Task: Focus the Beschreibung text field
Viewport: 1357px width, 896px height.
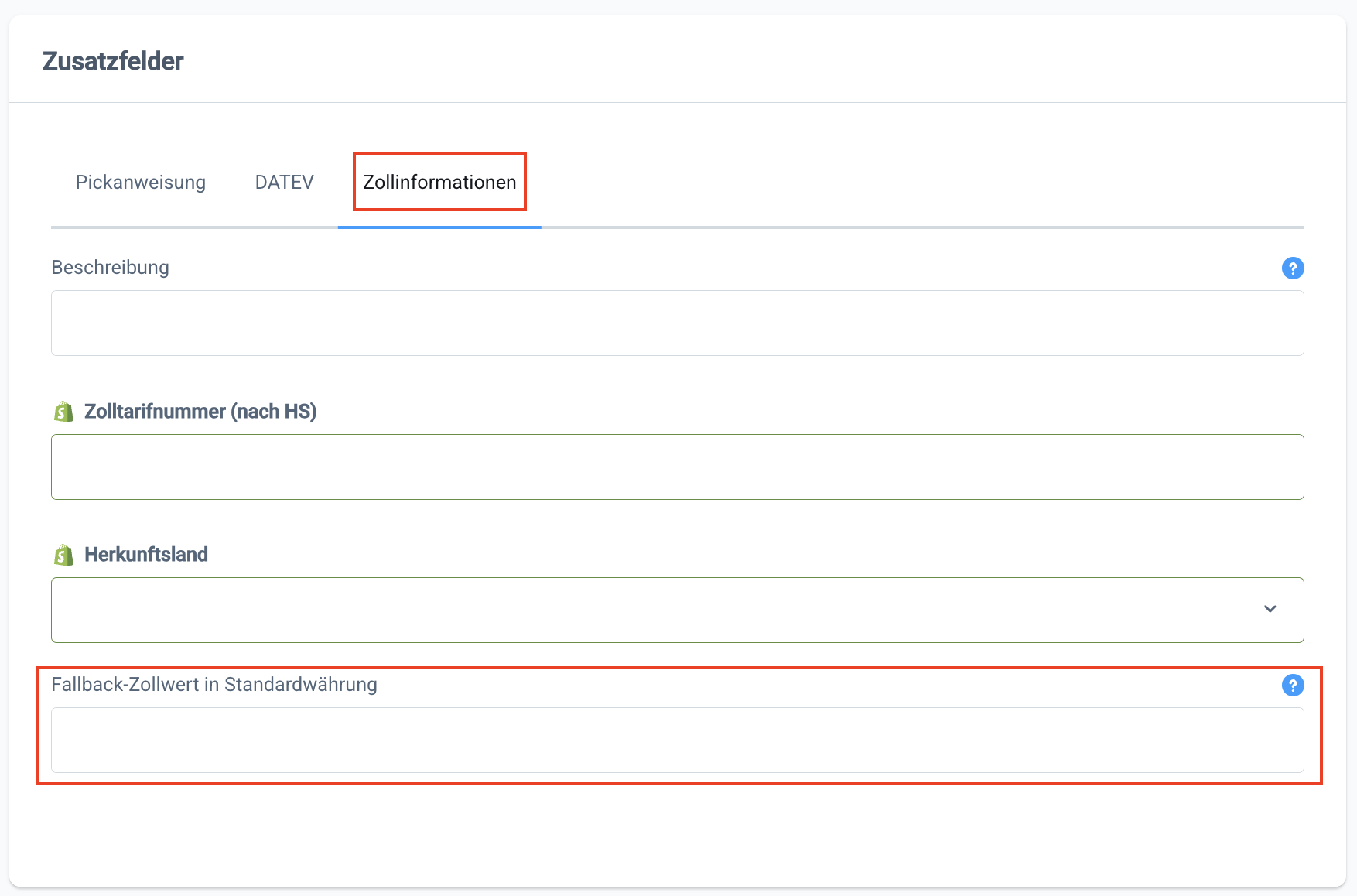Action: [677, 323]
